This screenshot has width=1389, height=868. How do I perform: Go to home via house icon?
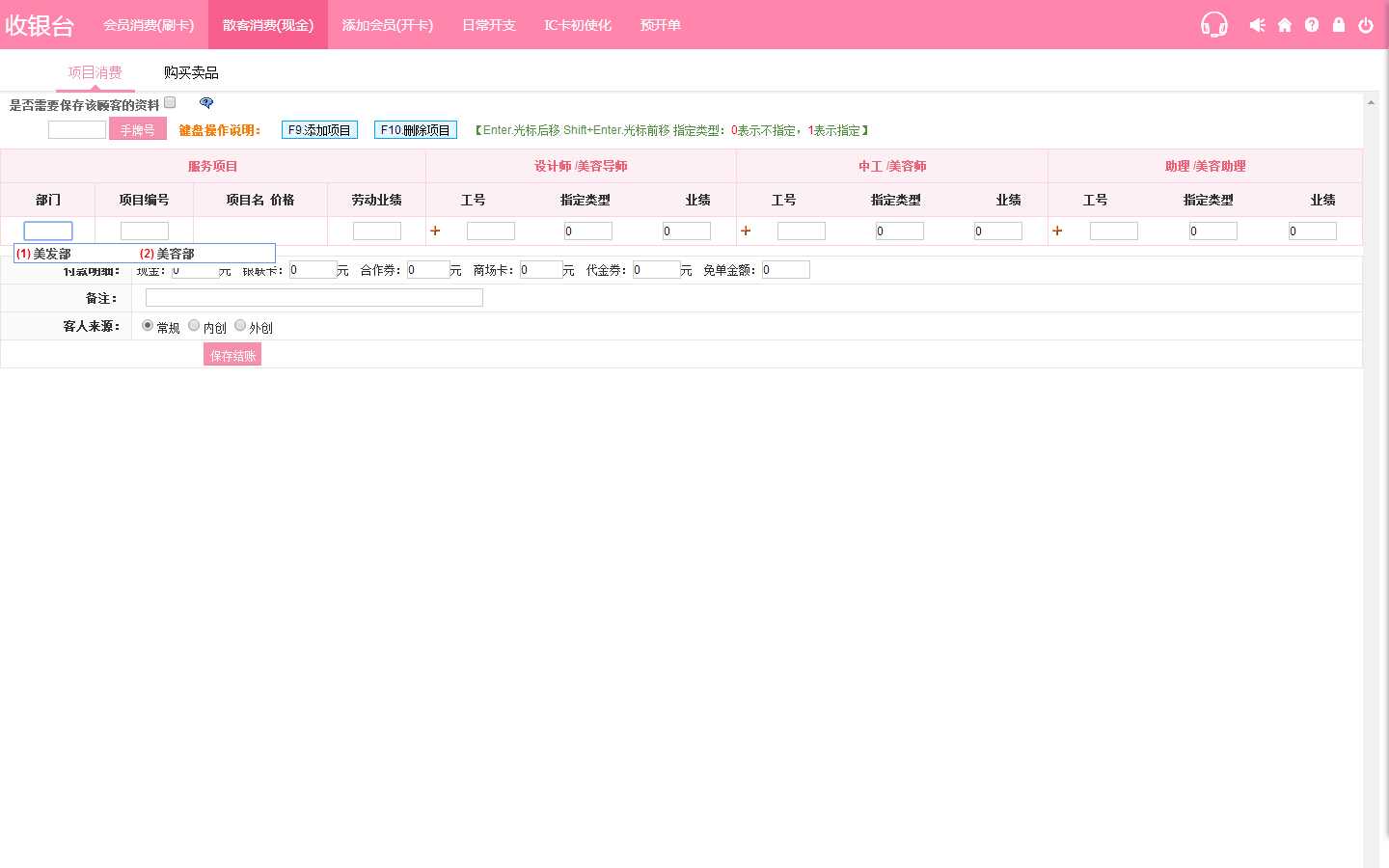coord(1285,25)
